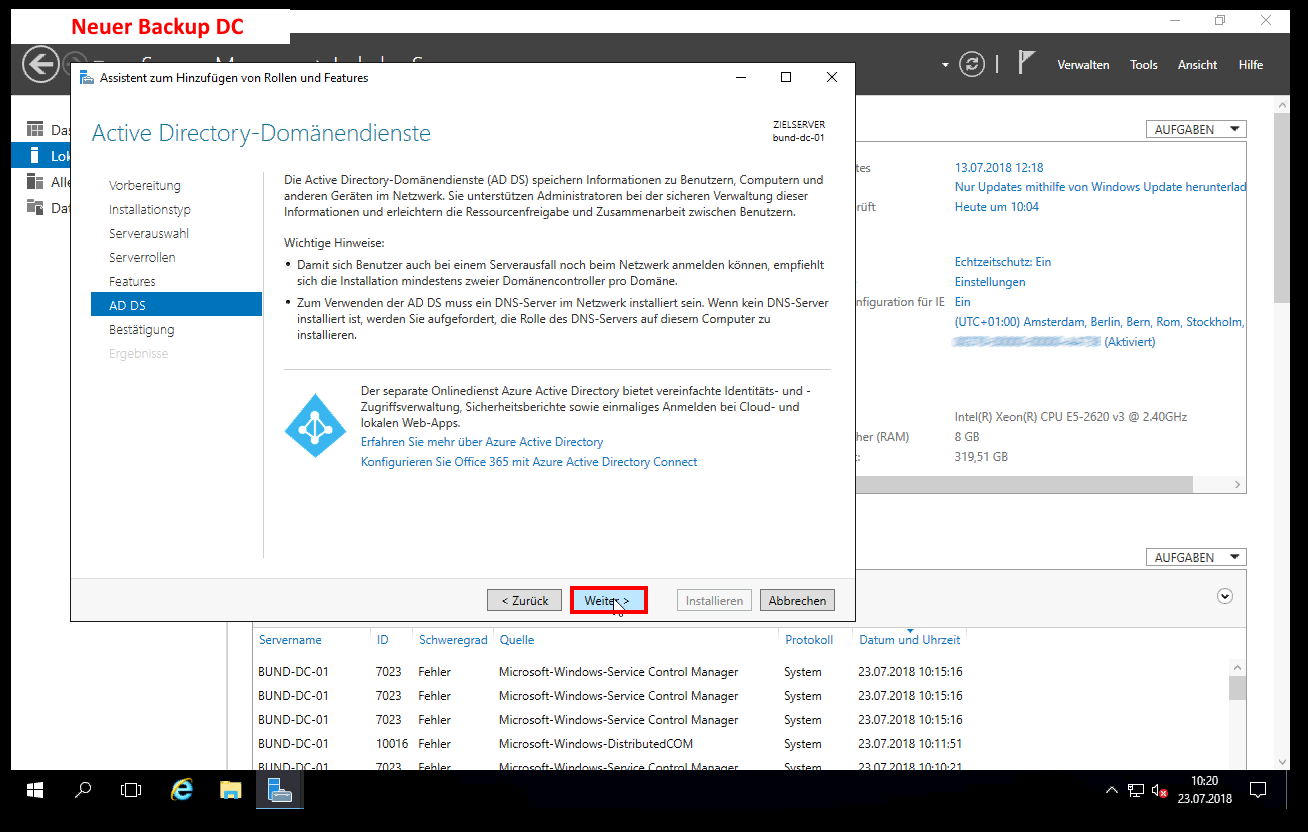Launch Internet Explorer from taskbar
This screenshot has height=832, width=1308.
(x=181, y=790)
